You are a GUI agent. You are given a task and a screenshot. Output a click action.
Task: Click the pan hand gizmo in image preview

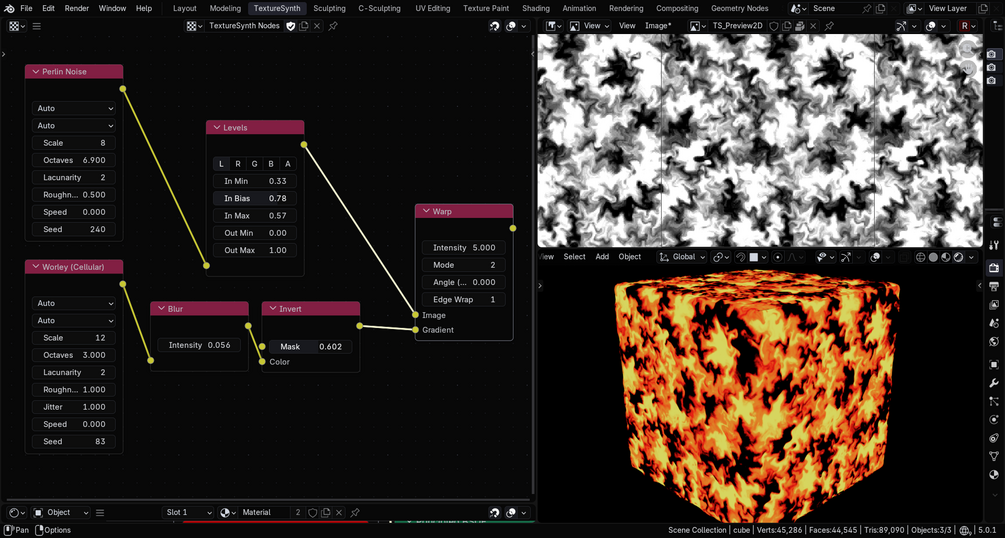(966, 68)
